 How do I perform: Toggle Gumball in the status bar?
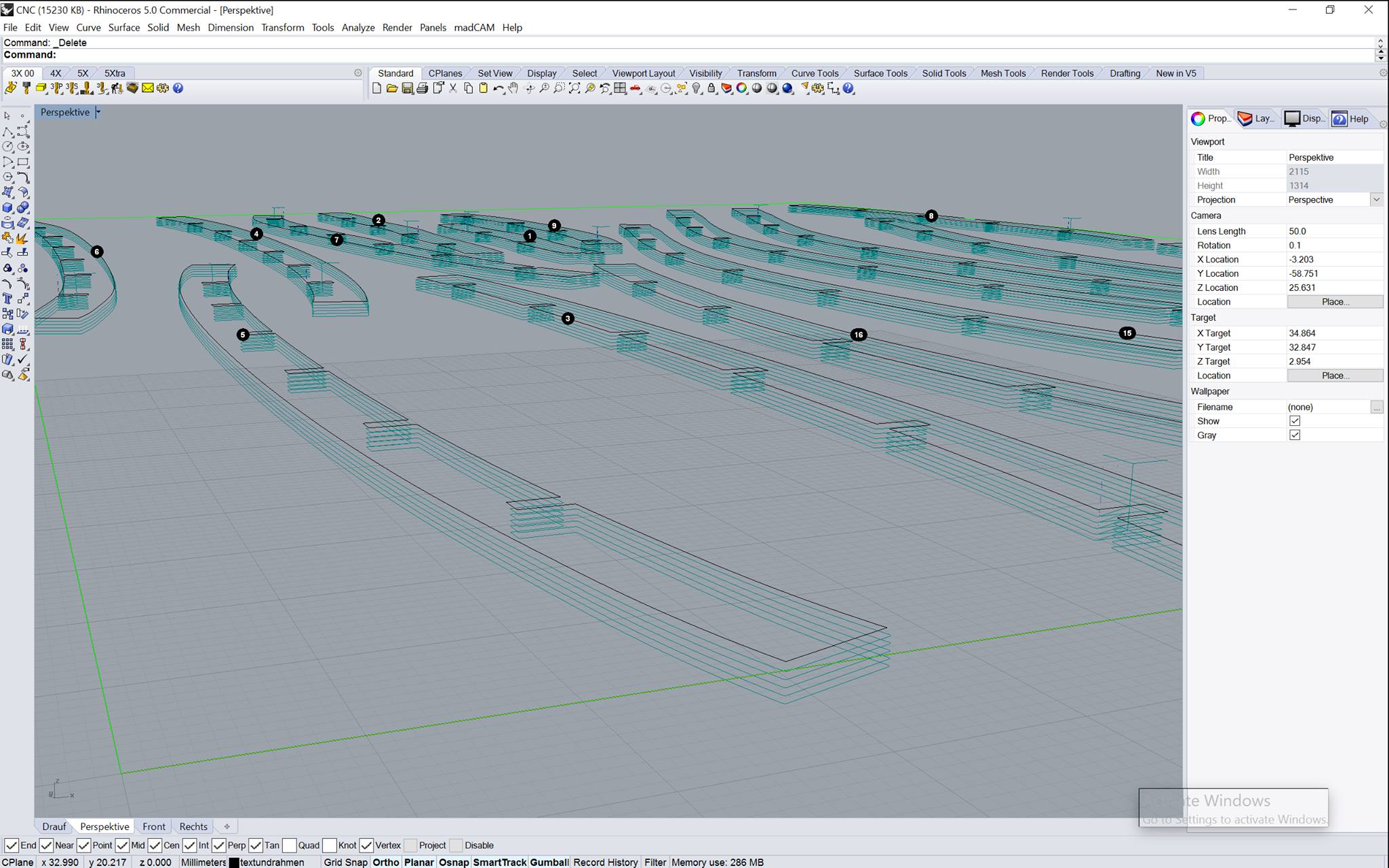click(x=549, y=863)
